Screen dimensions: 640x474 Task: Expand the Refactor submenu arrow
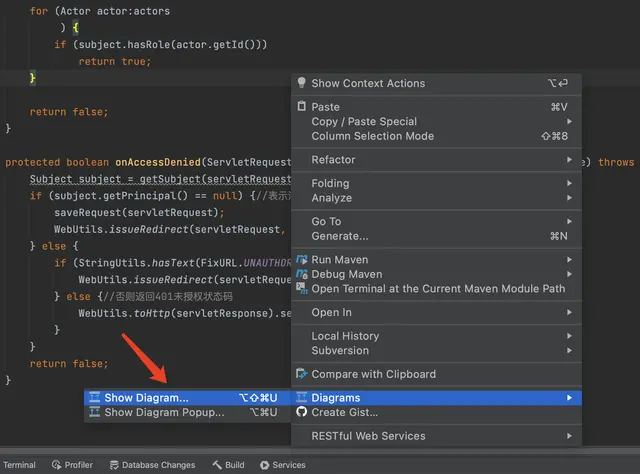click(569, 160)
